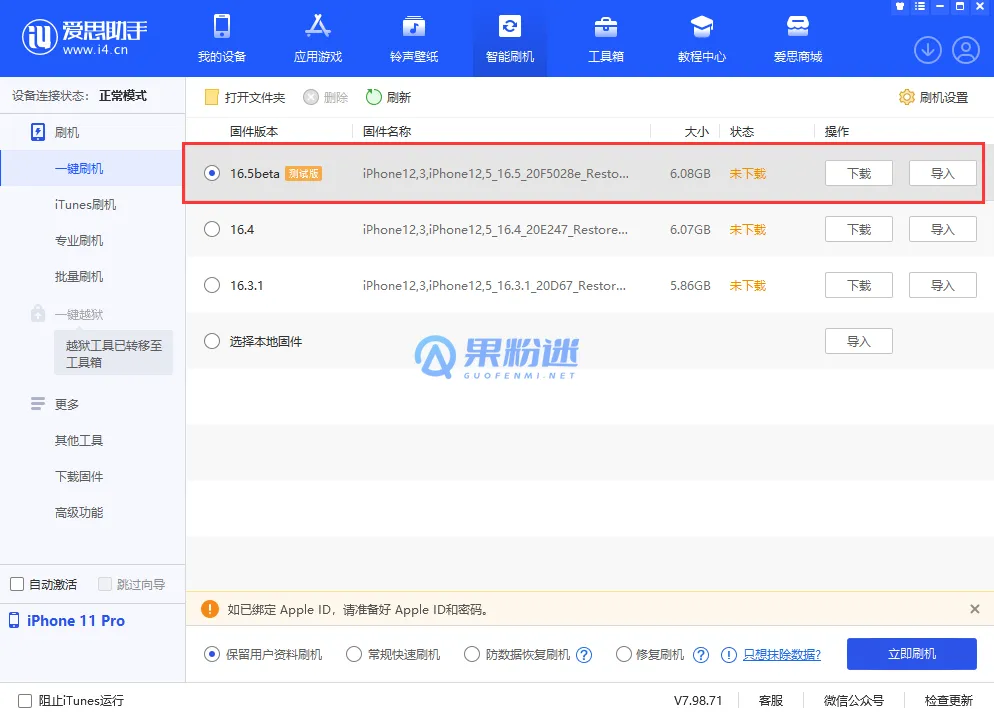Dismiss the Apple ID warning banner

975,609
